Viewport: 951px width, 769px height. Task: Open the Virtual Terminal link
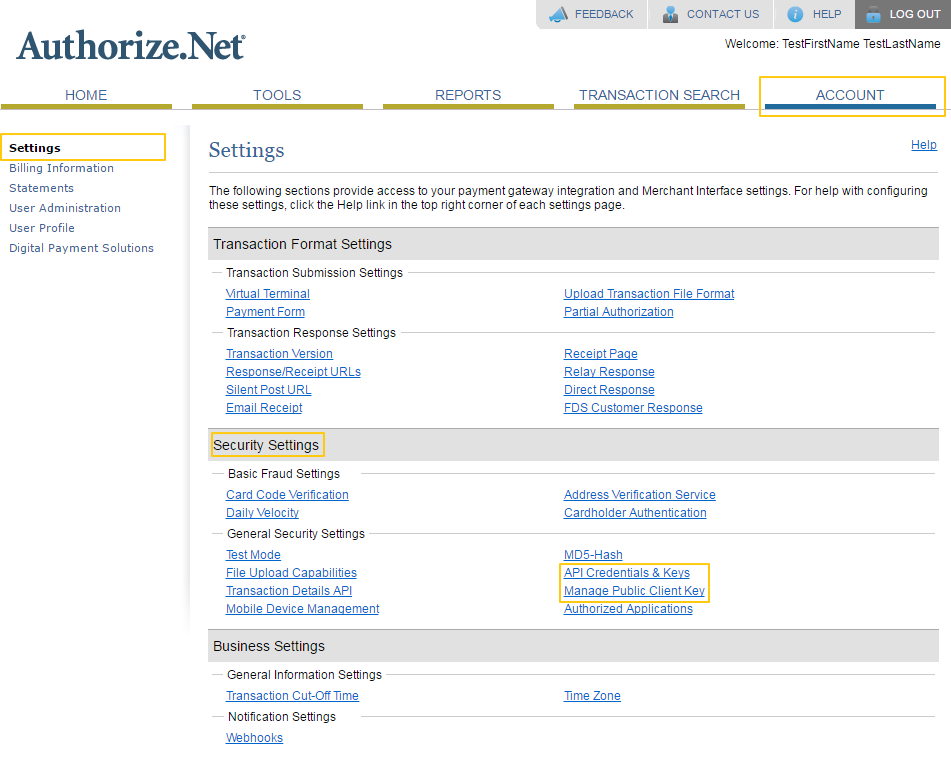268,294
